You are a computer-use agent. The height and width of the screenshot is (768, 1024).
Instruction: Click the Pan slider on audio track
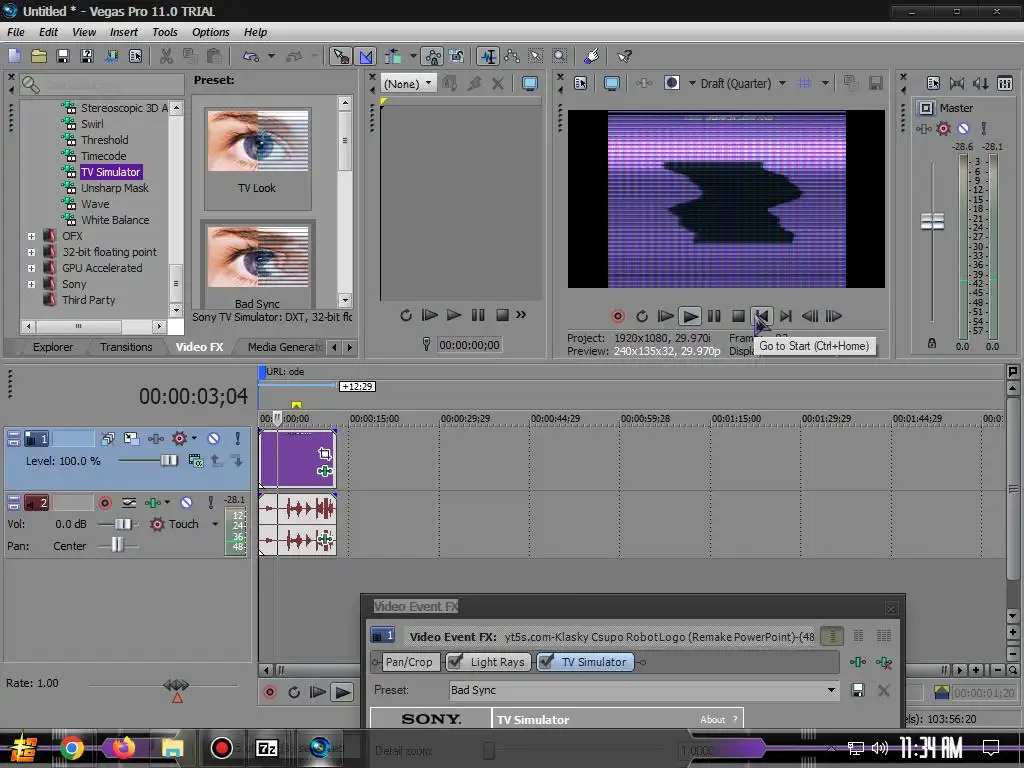tap(118, 545)
